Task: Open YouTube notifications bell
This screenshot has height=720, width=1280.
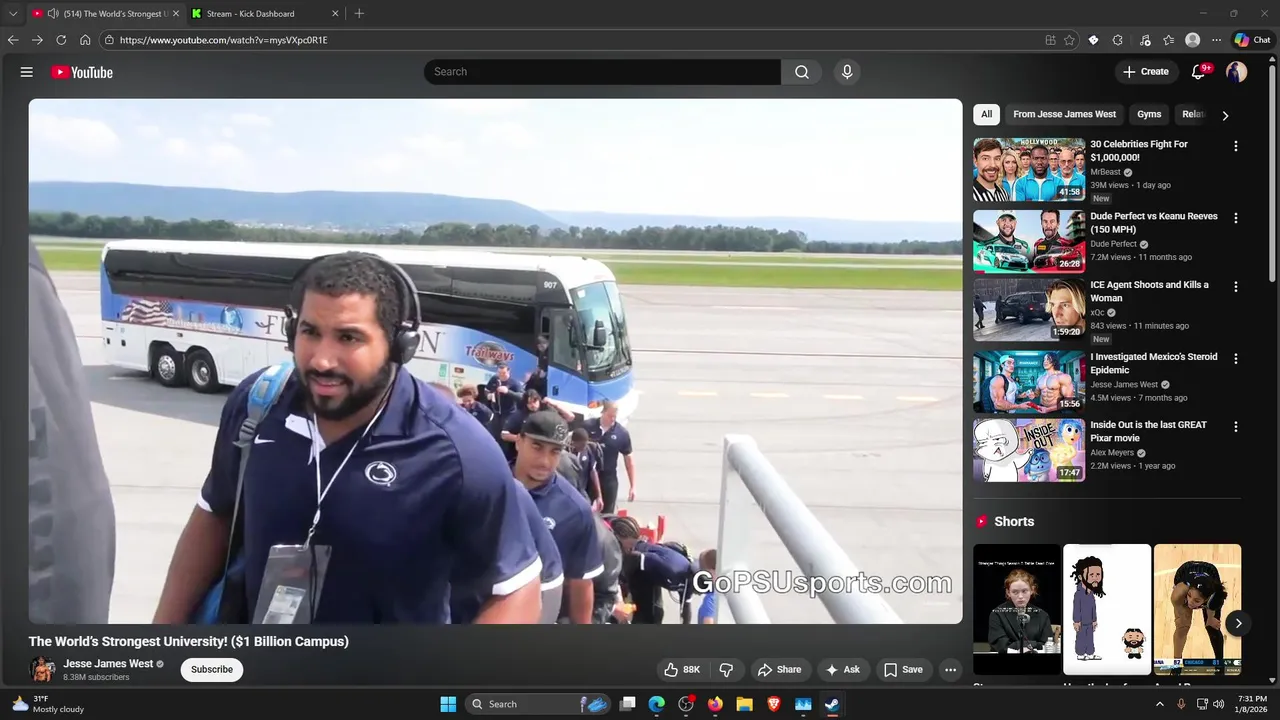Action: tap(1199, 72)
